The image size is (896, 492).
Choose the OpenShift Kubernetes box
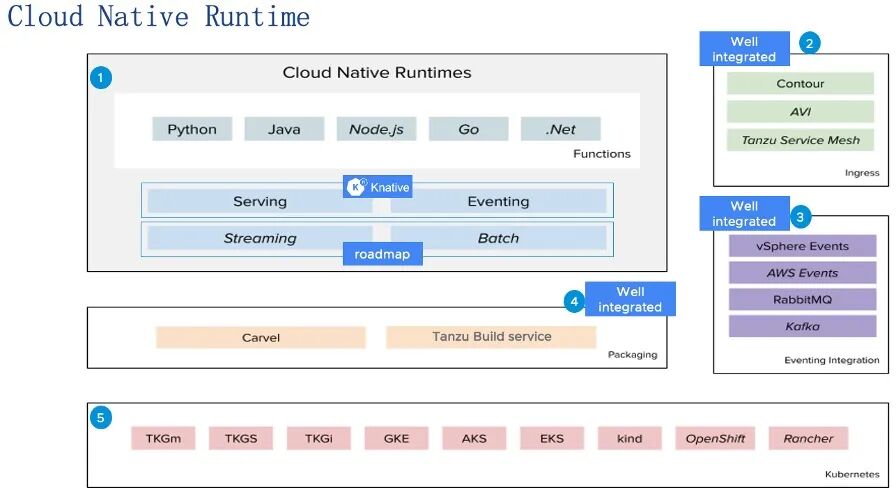(715, 438)
